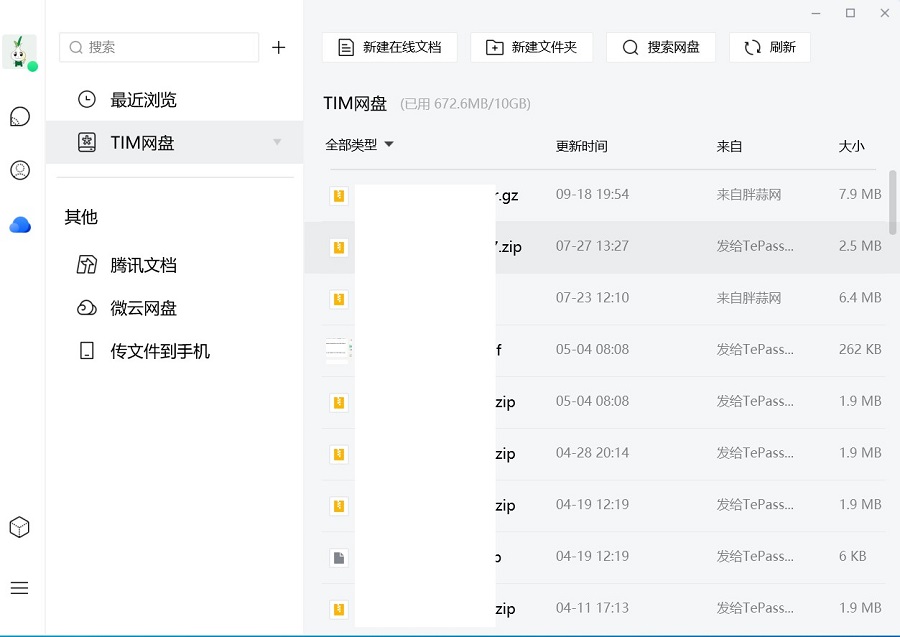Click the plus icon beside search
This screenshot has width=900, height=637.
click(279, 47)
